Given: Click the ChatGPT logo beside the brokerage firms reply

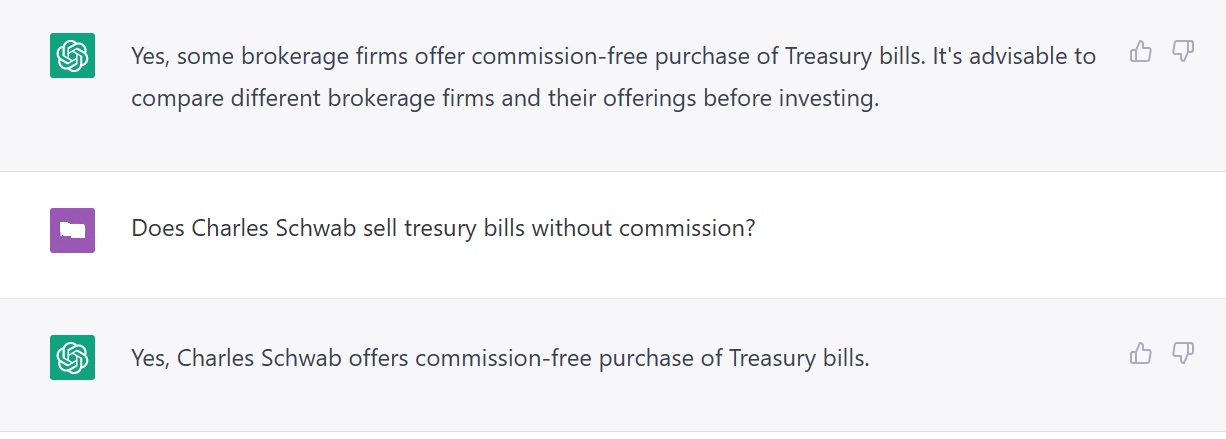Looking at the screenshot, I should click(x=72, y=56).
